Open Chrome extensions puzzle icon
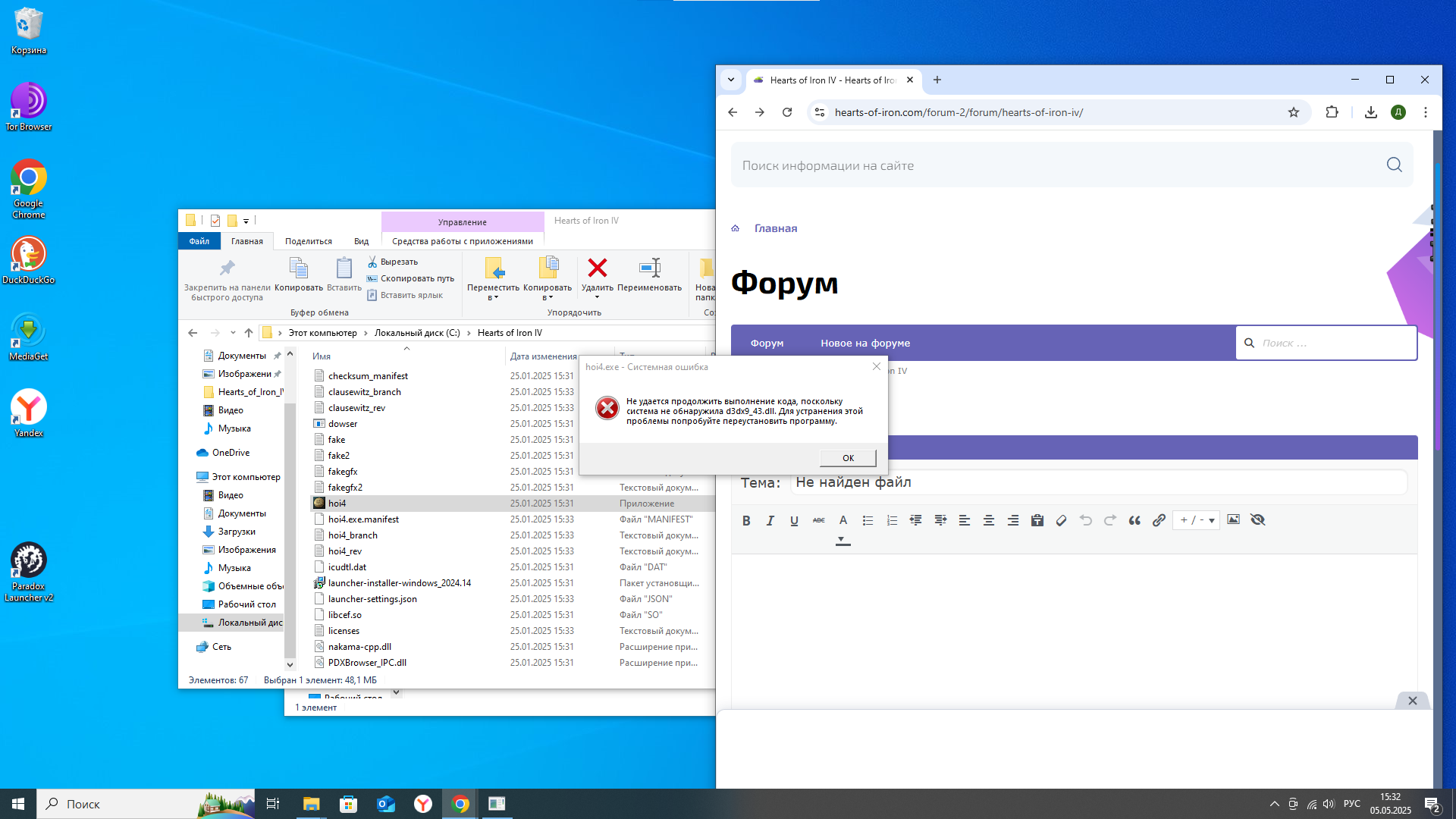This screenshot has width=1456, height=819. 1332,112
